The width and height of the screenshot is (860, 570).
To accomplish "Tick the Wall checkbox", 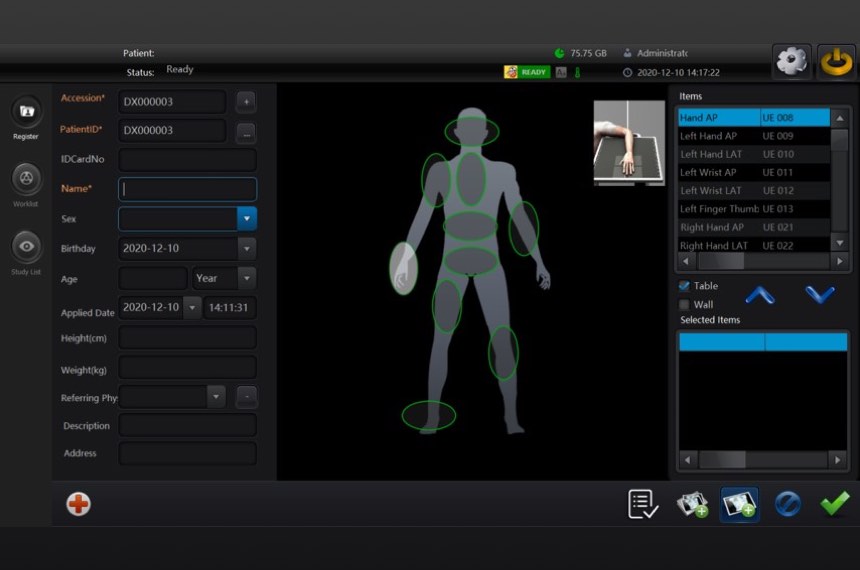I will click(x=685, y=305).
